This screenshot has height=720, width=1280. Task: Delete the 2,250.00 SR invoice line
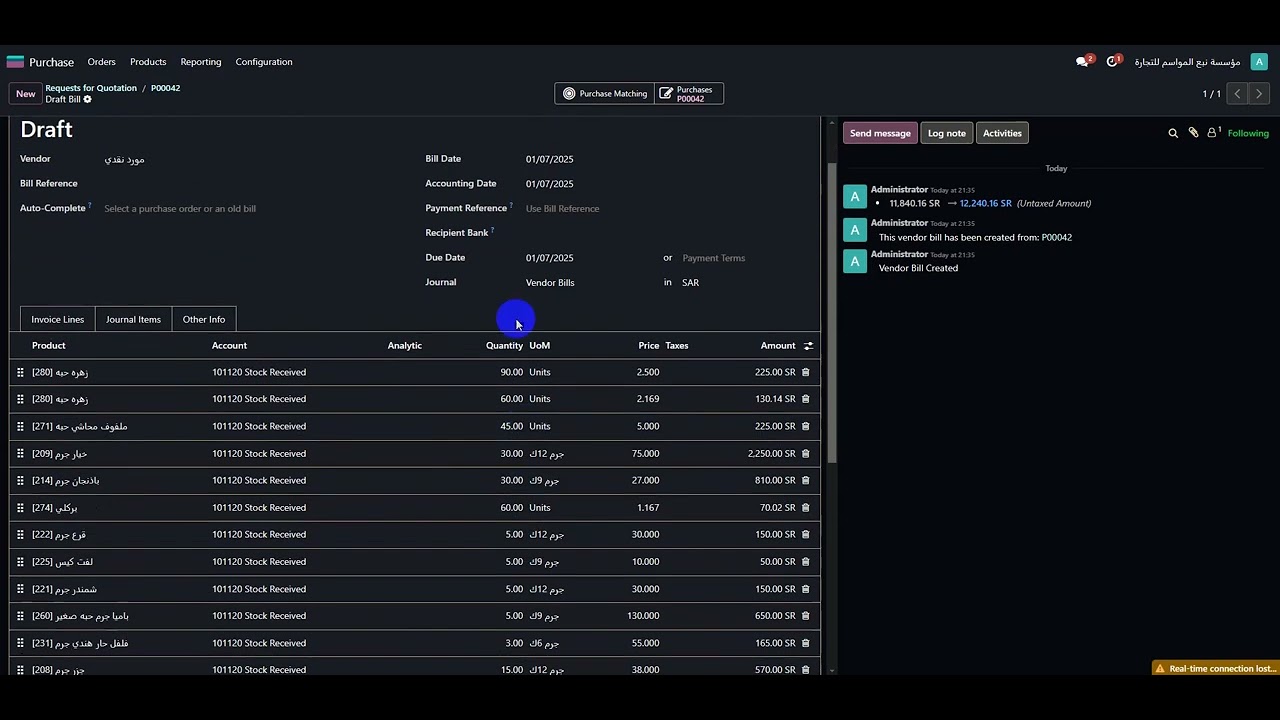click(x=806, y=454)
